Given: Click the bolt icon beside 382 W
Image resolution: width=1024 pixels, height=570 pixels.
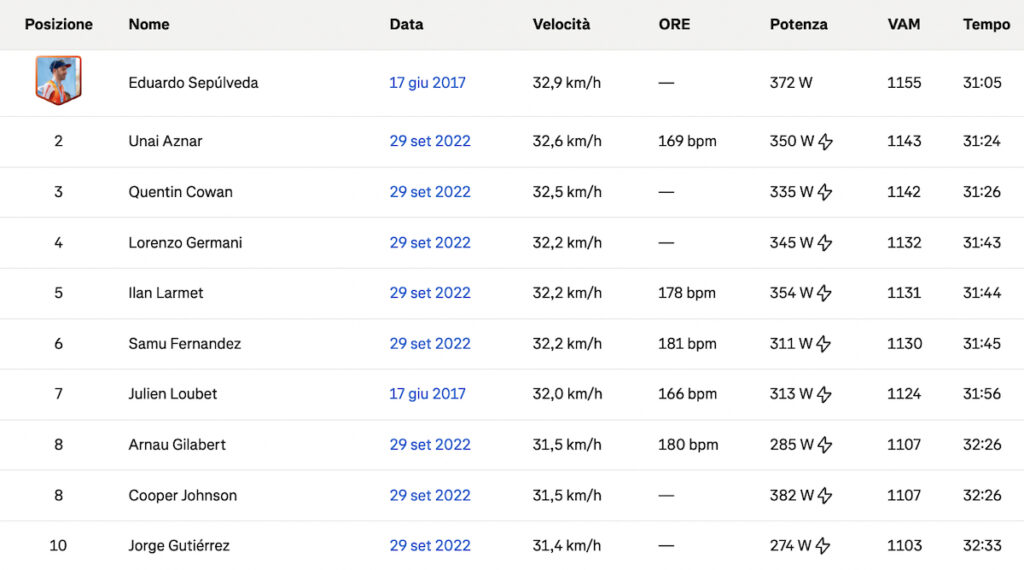Looking at the screenshot, I should tap(825, 496).
